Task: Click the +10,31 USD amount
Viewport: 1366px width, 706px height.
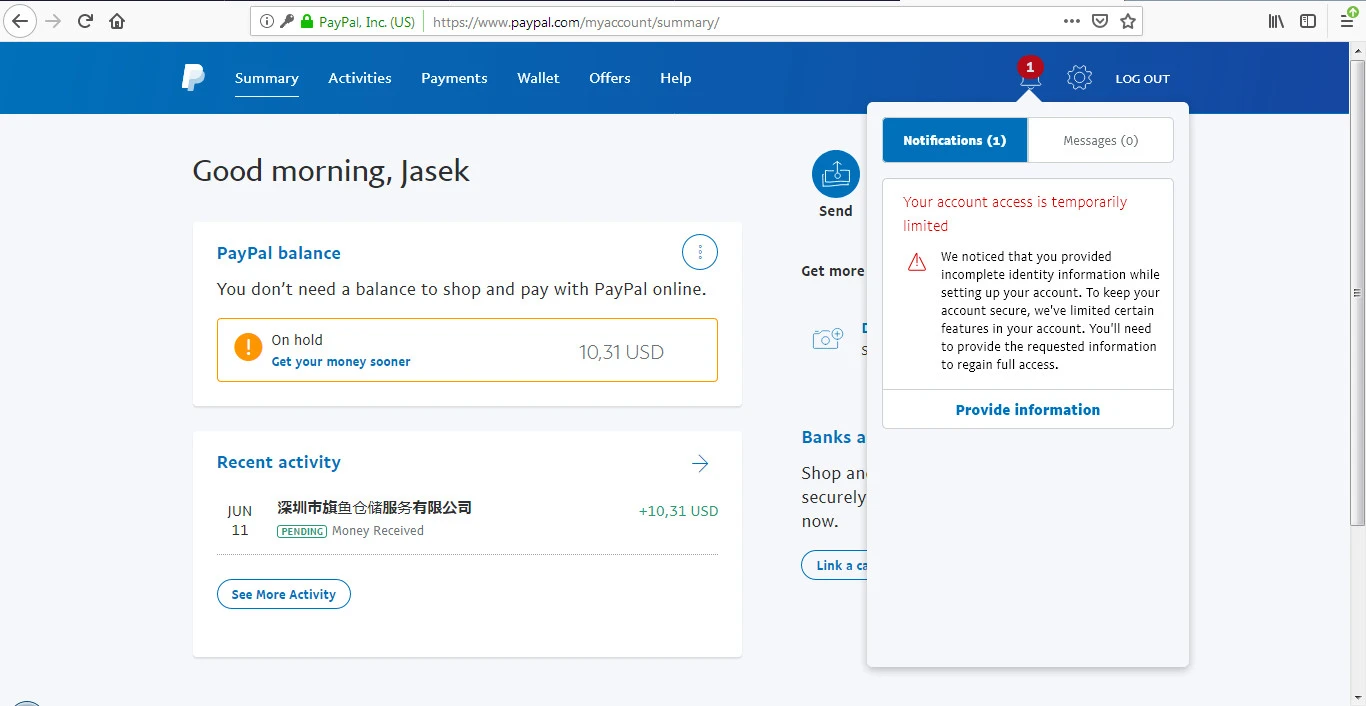Action: point(679,511)
